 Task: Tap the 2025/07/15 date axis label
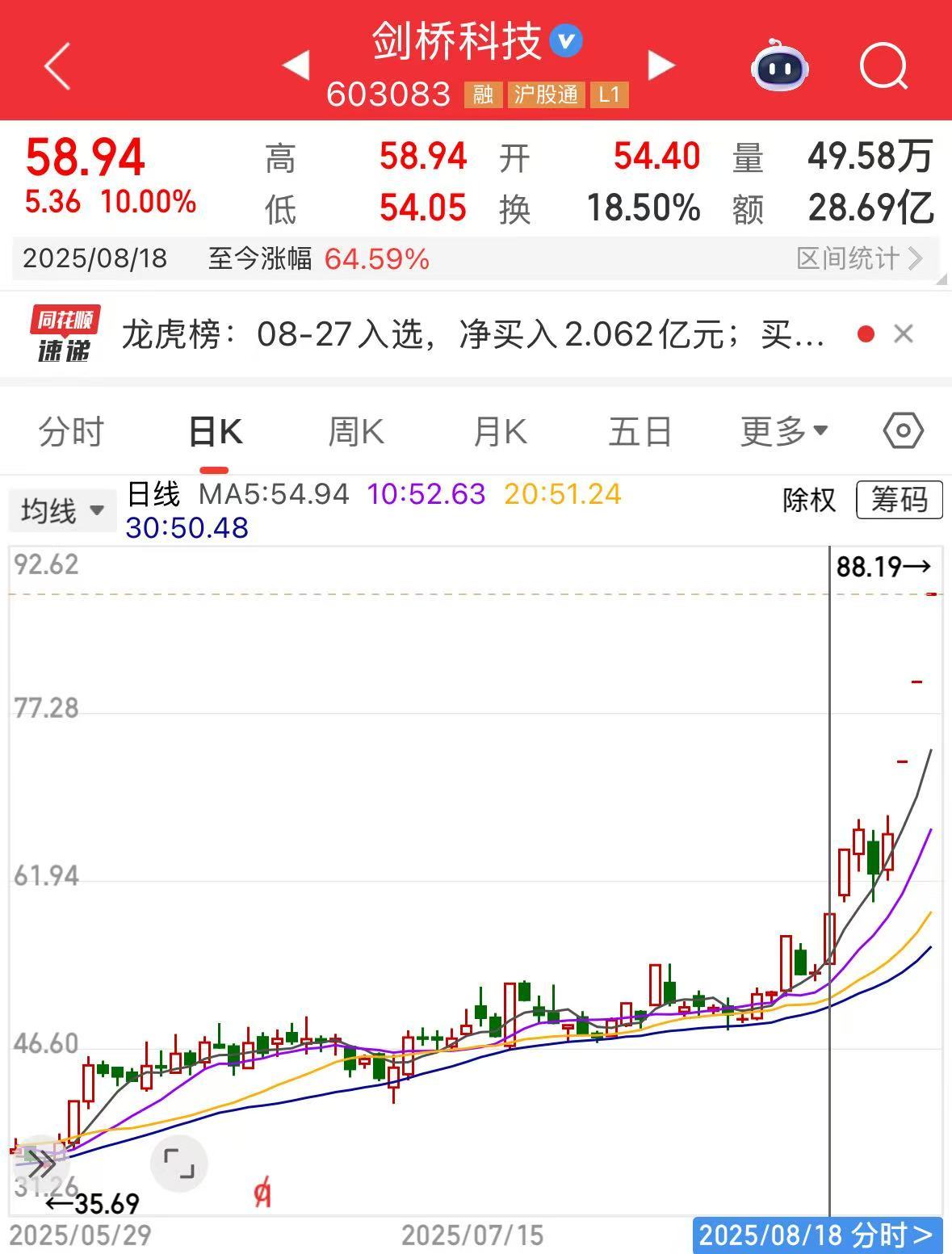(x=472, y=1235)
